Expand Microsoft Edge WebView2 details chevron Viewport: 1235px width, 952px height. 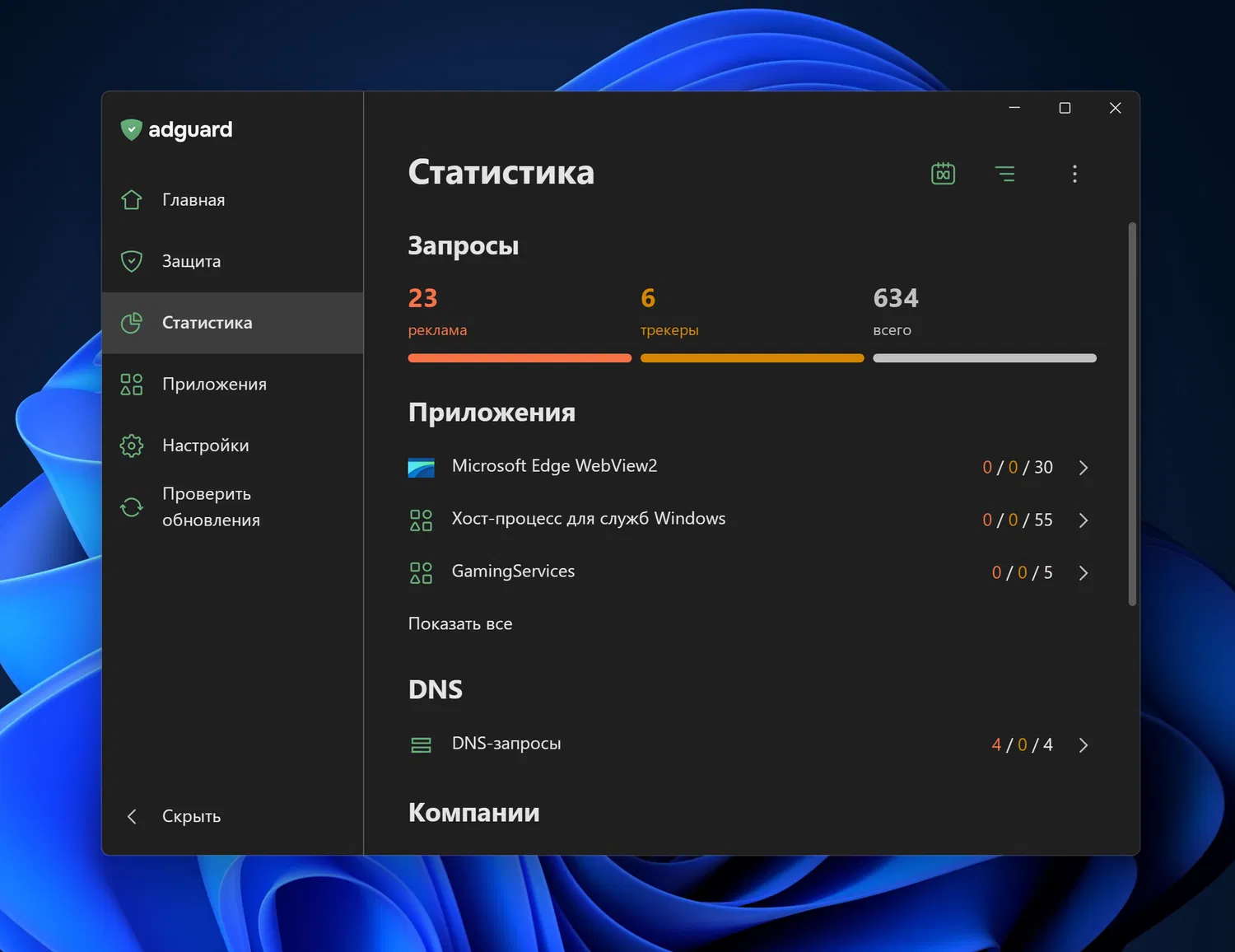(1084, 467)
